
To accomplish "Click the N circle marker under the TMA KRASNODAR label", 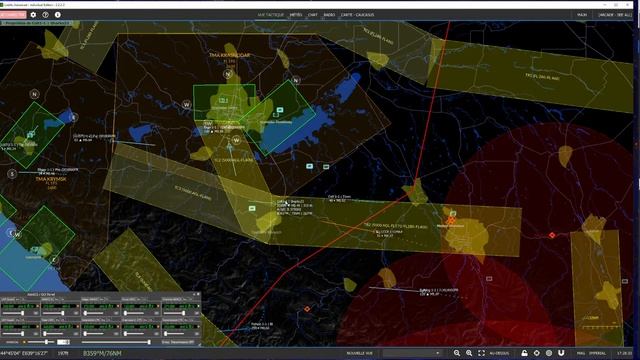I will click(228, 74).
